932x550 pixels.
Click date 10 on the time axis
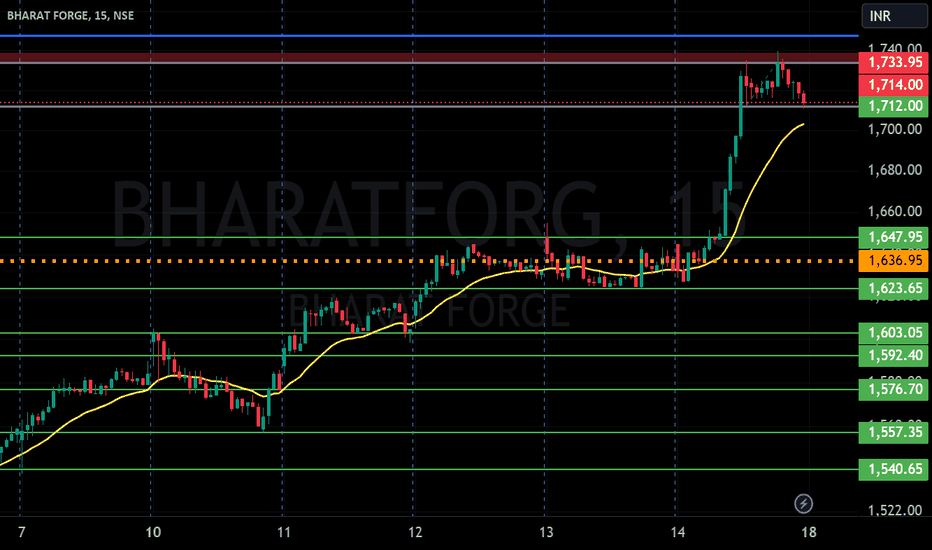[x=153, y=532]
